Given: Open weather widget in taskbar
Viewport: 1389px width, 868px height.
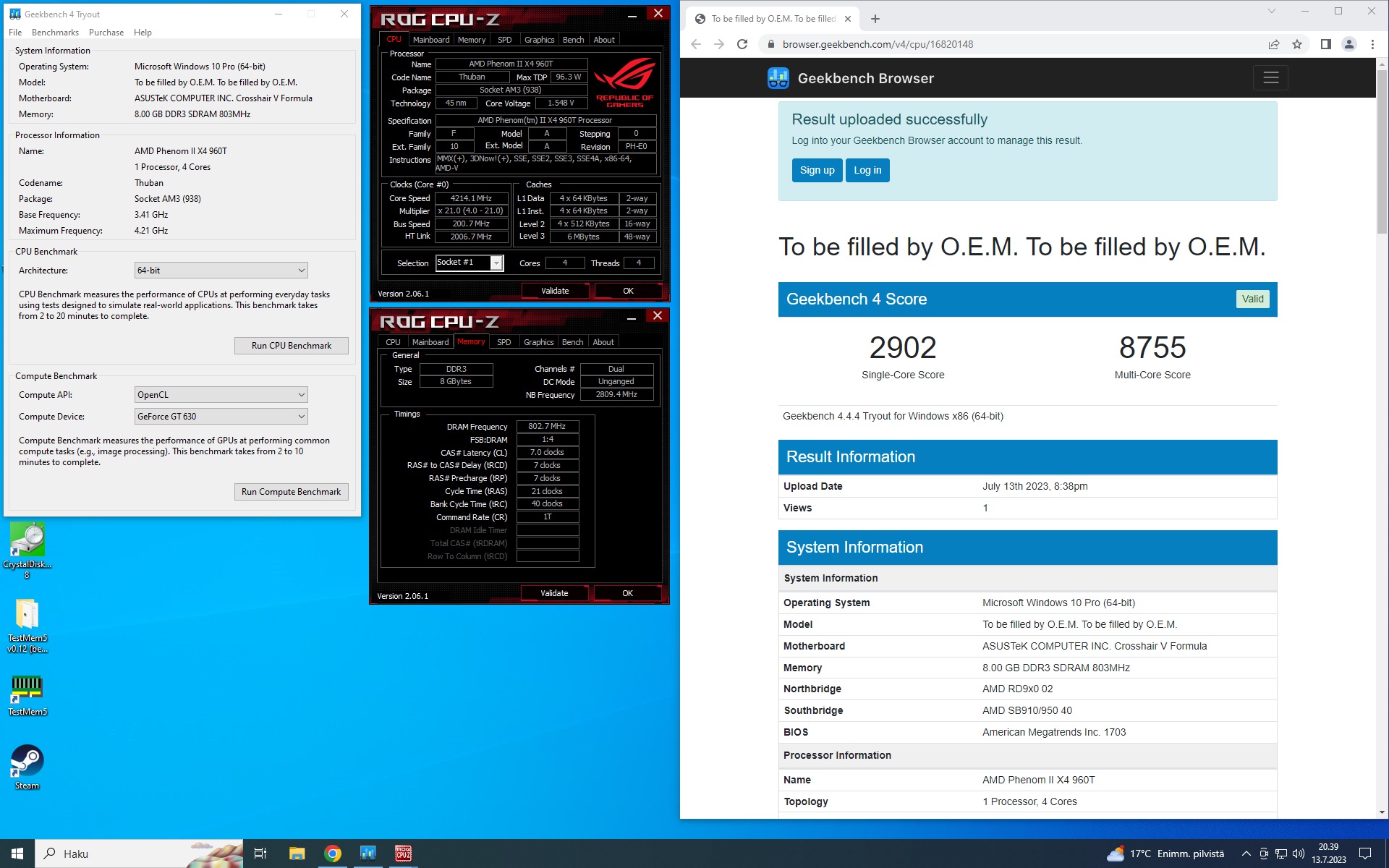Looking at the screenshot, I should point(1165,854).
